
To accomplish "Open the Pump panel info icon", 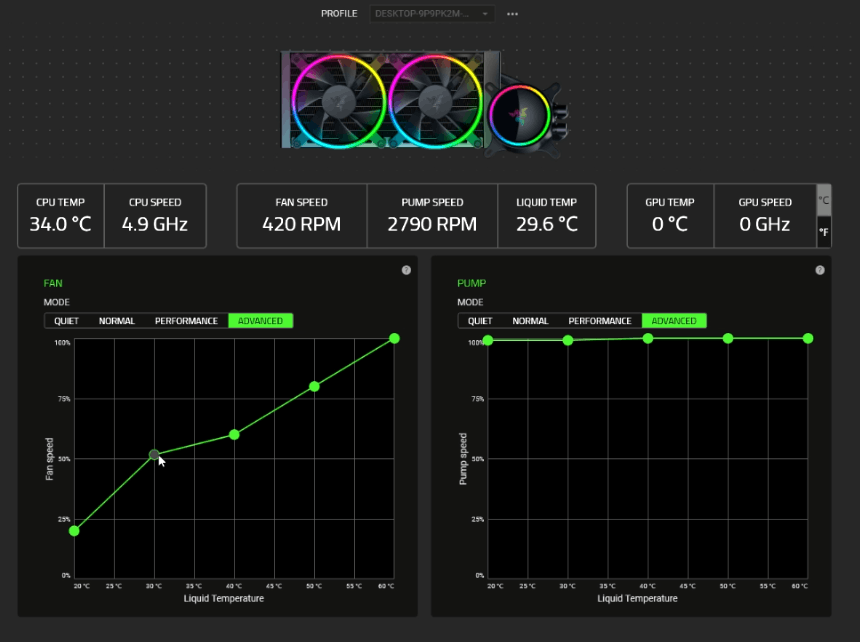I will click(820, 269).
